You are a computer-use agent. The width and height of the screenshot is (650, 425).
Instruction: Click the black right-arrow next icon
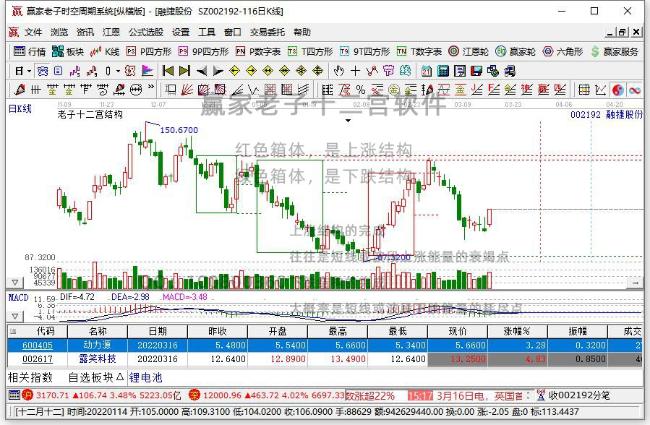[x=218, y=71]
